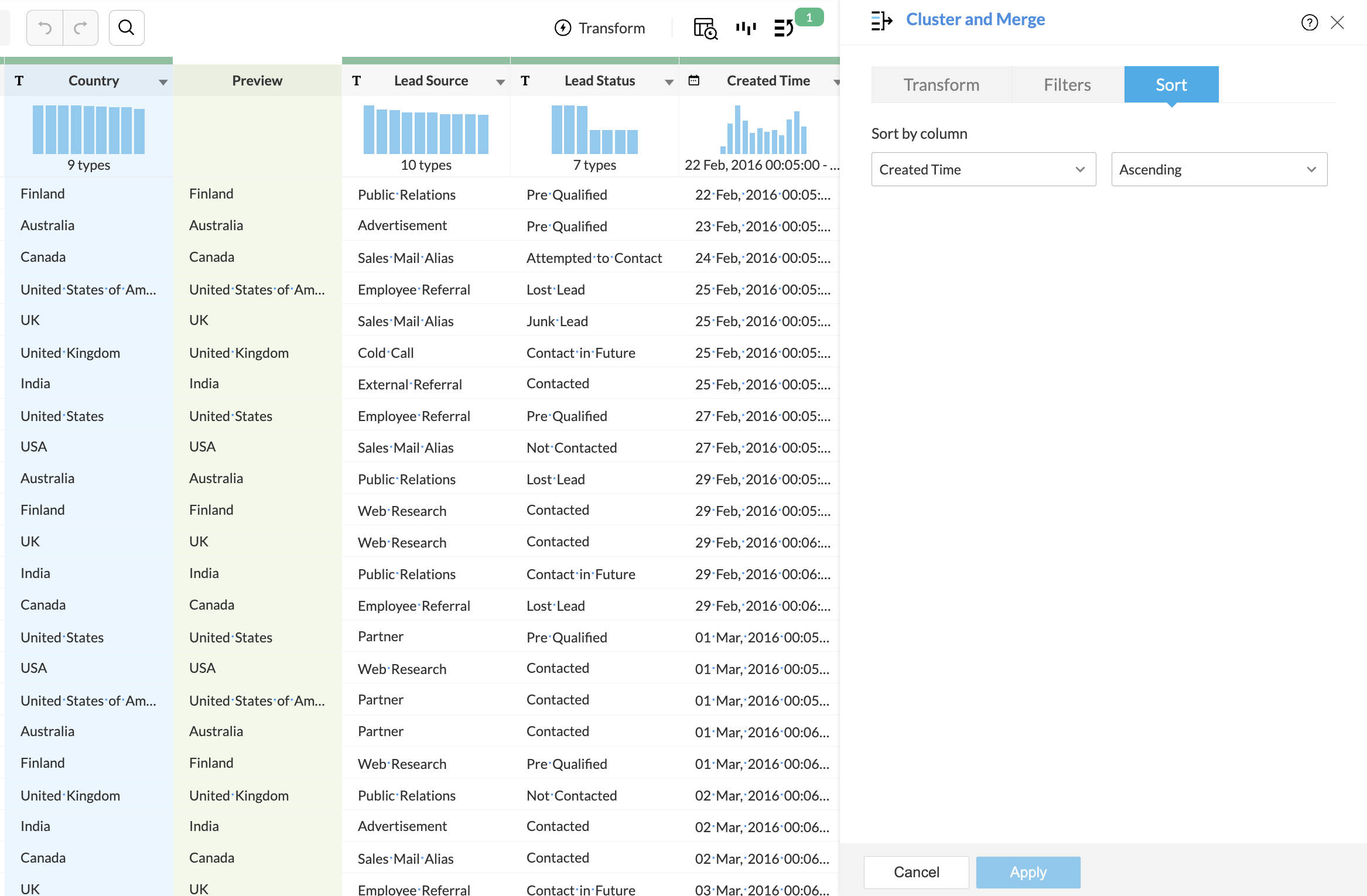Click the date type icon on Created Time
This screenshot has width=1367, height=896.
tap(694, 81)
